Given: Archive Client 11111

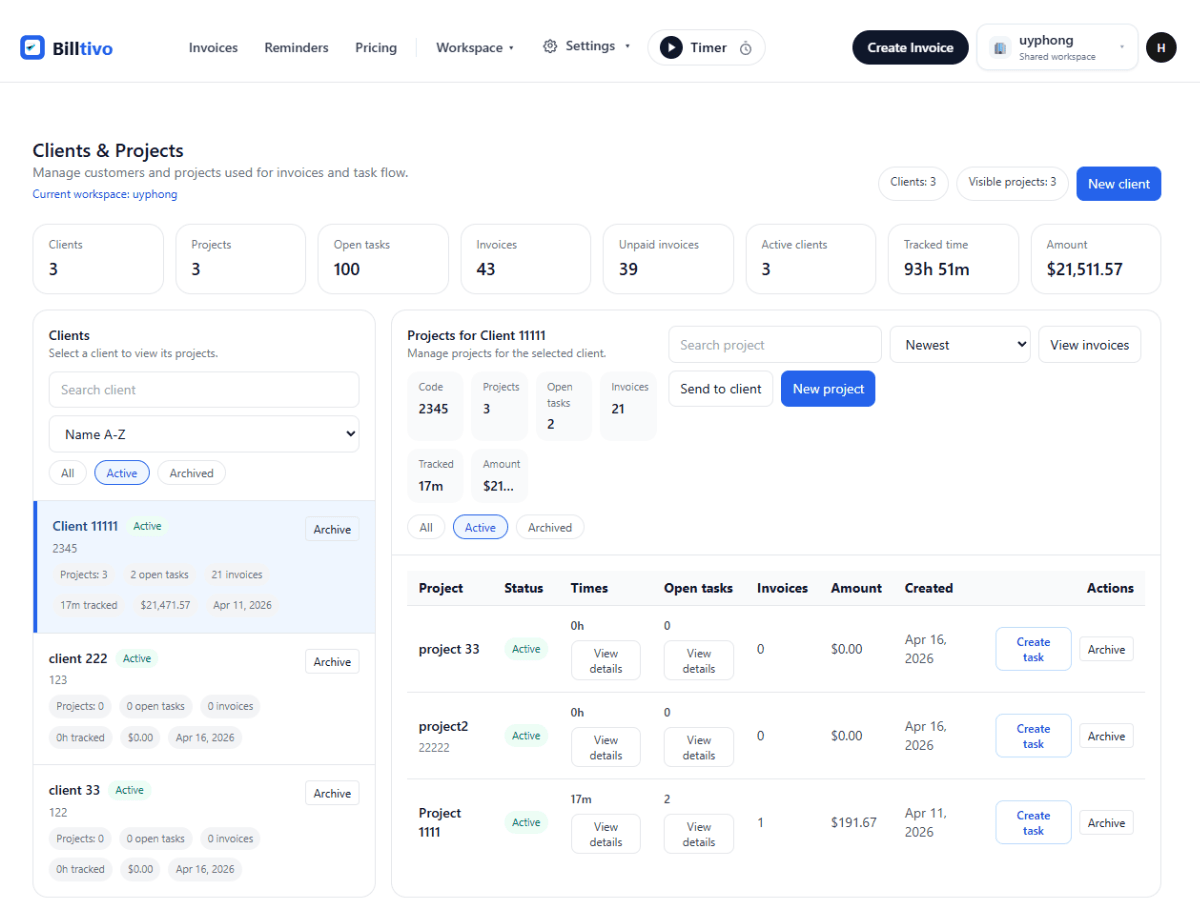Looking at the screenshot, I should point(332,529).
